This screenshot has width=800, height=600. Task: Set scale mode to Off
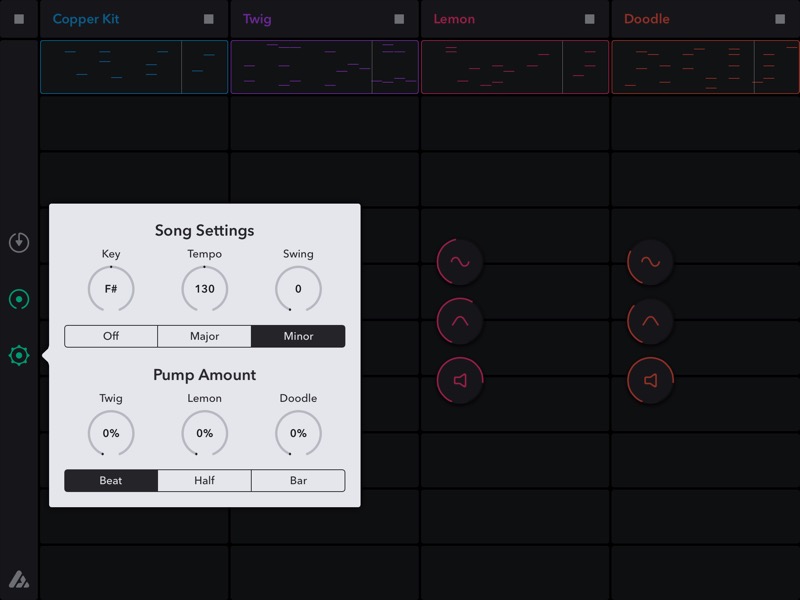click(111, 336)
